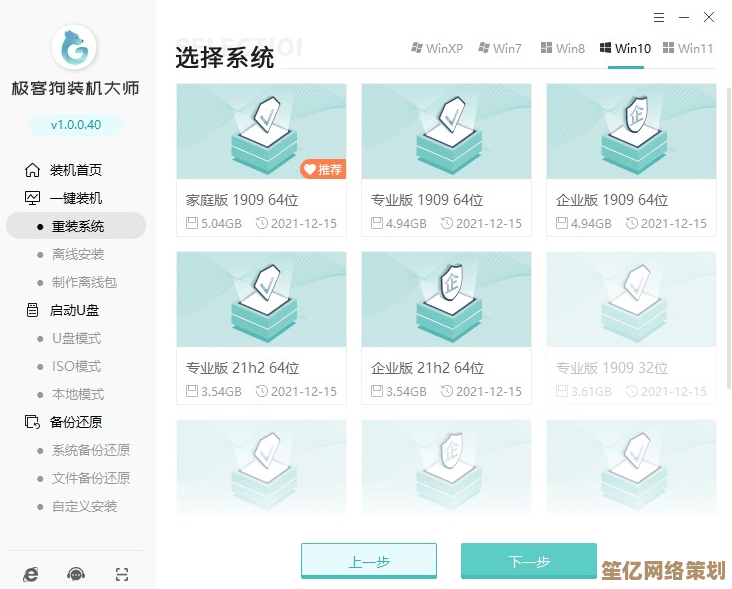Select 家庭版 1909 64位 thumbnail
The image size is (732, 589).
point(261,131)
